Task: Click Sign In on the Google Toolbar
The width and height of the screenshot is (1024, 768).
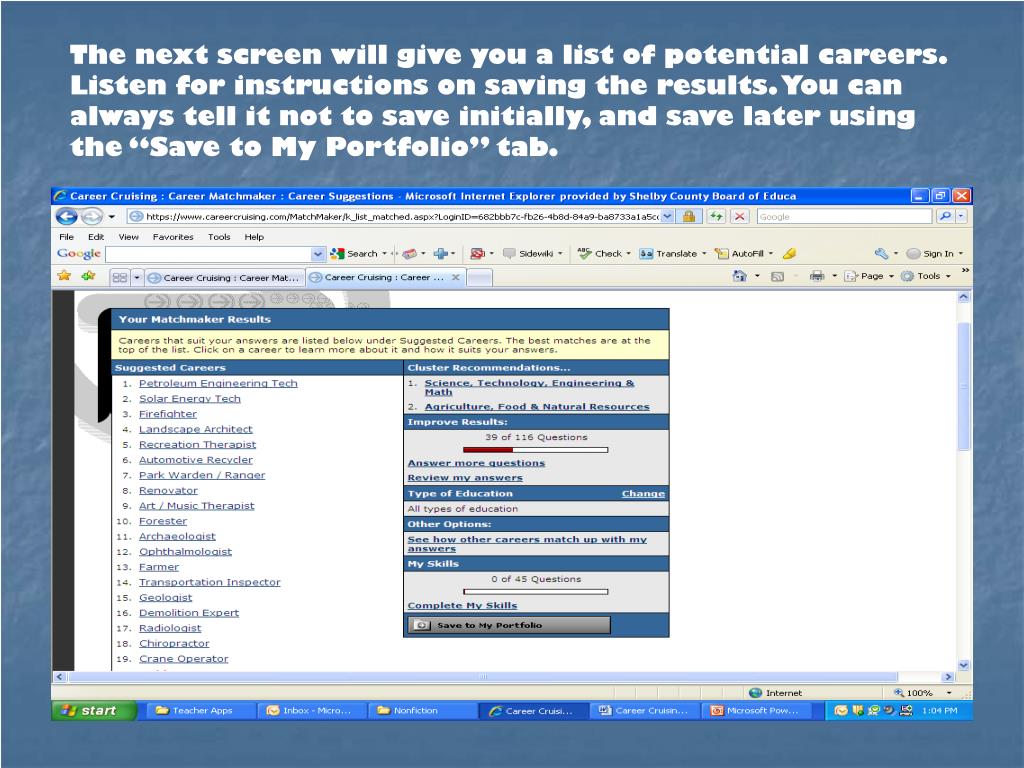Action: pos(931,253)
